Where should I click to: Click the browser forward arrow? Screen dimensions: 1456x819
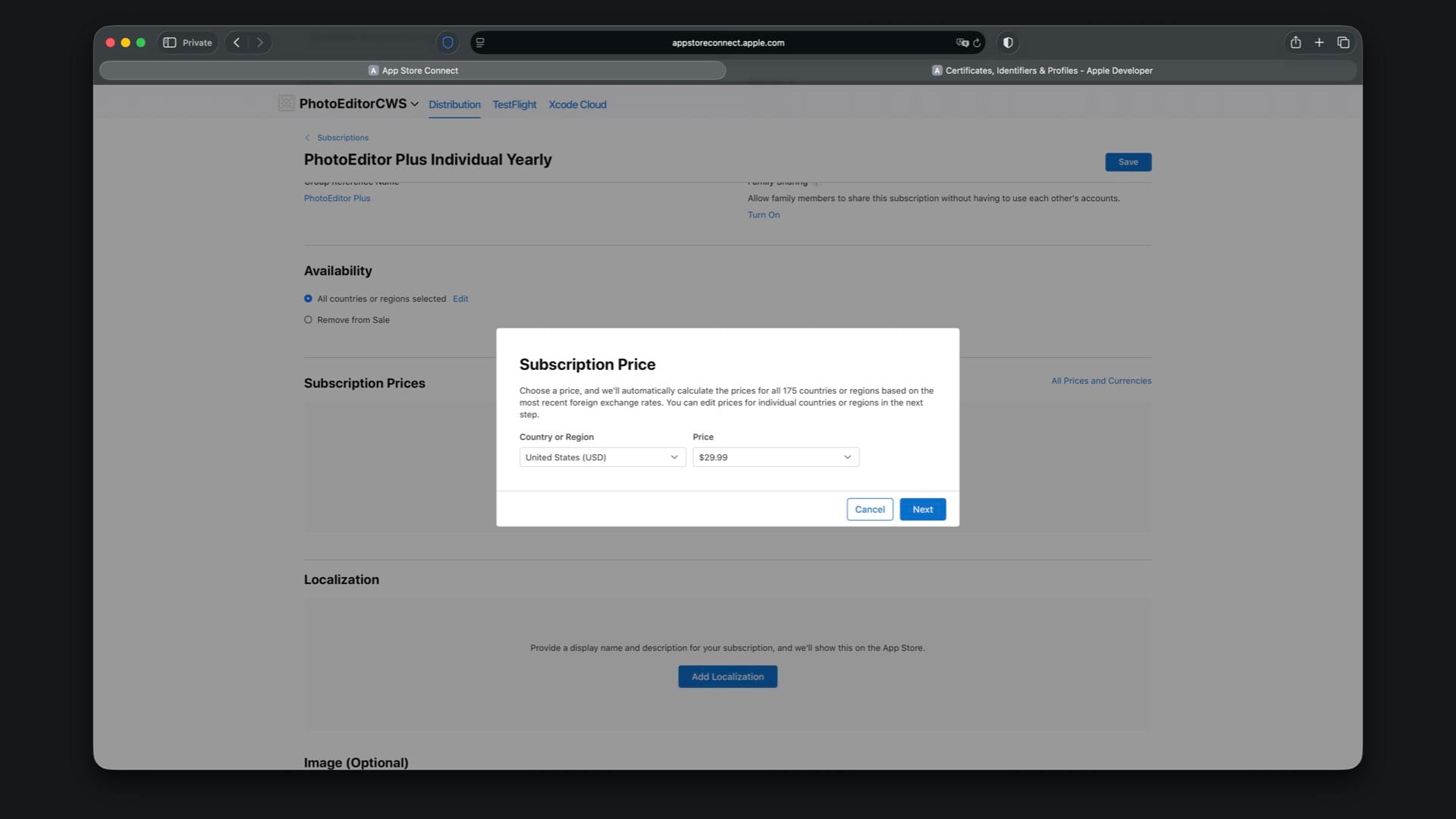click(260, 42)
